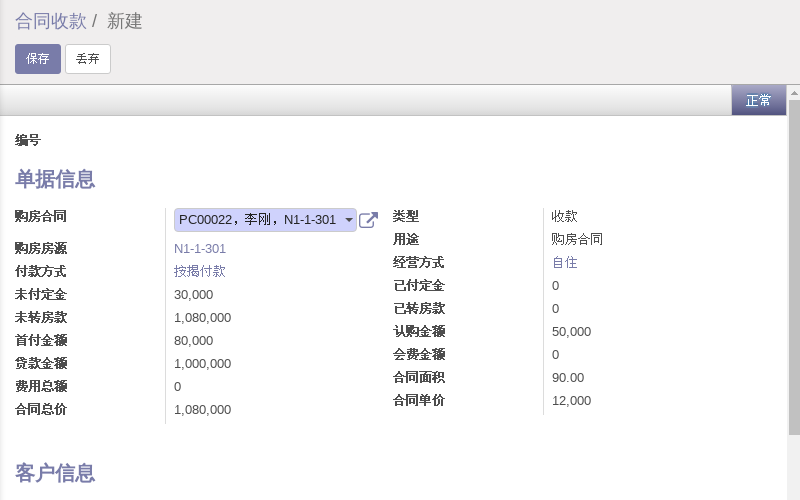
Task: Open the 按揭付款 payment method link
Action: 200,271
